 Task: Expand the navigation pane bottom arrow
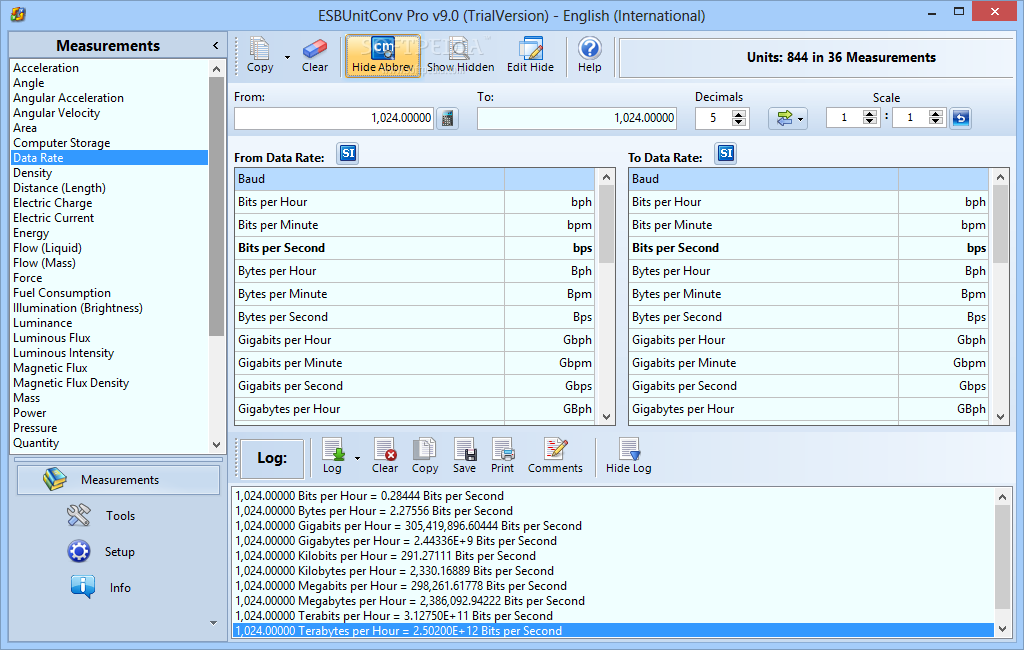(214, 623)
